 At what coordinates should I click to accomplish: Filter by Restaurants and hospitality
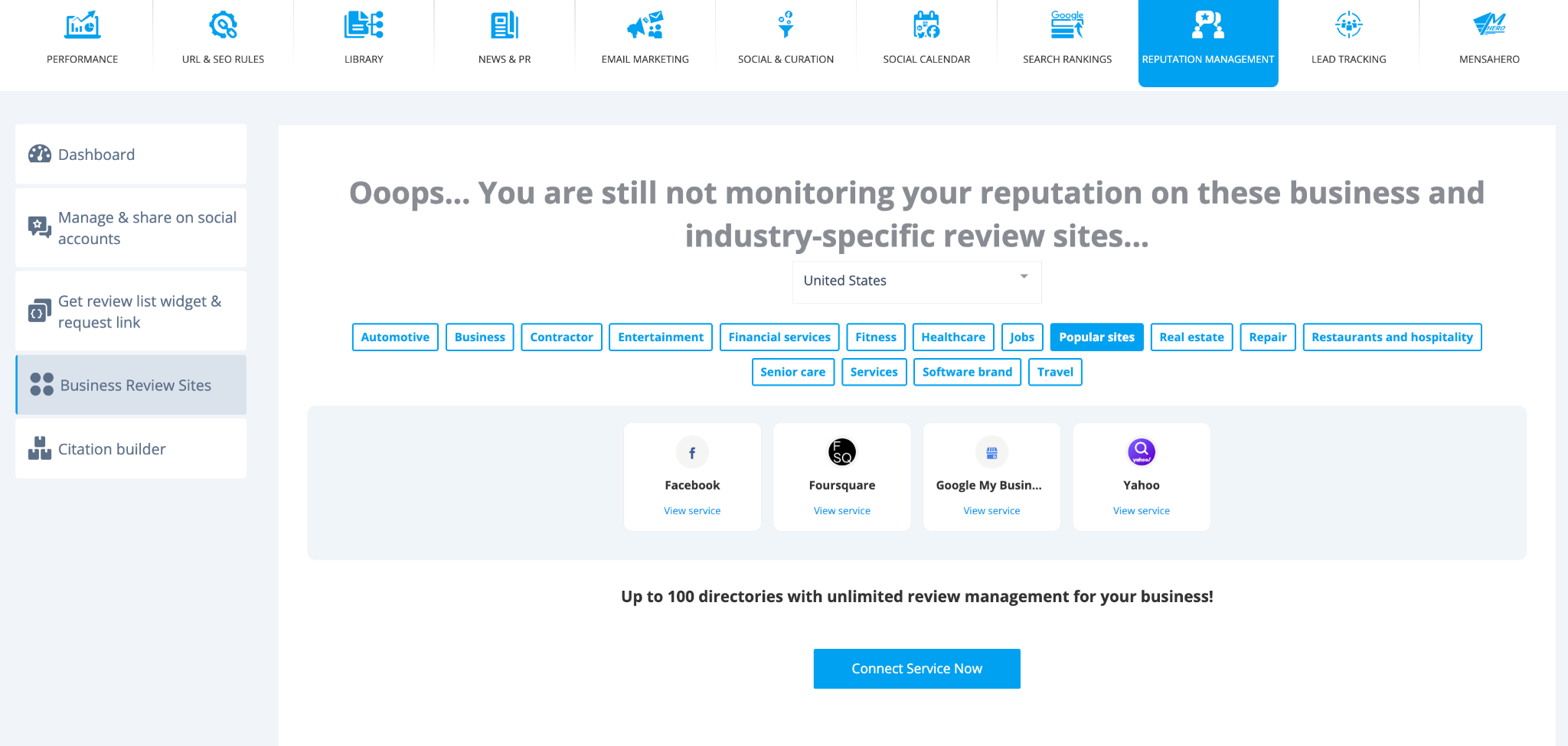pyautogui.click(x=1392, y=337)
